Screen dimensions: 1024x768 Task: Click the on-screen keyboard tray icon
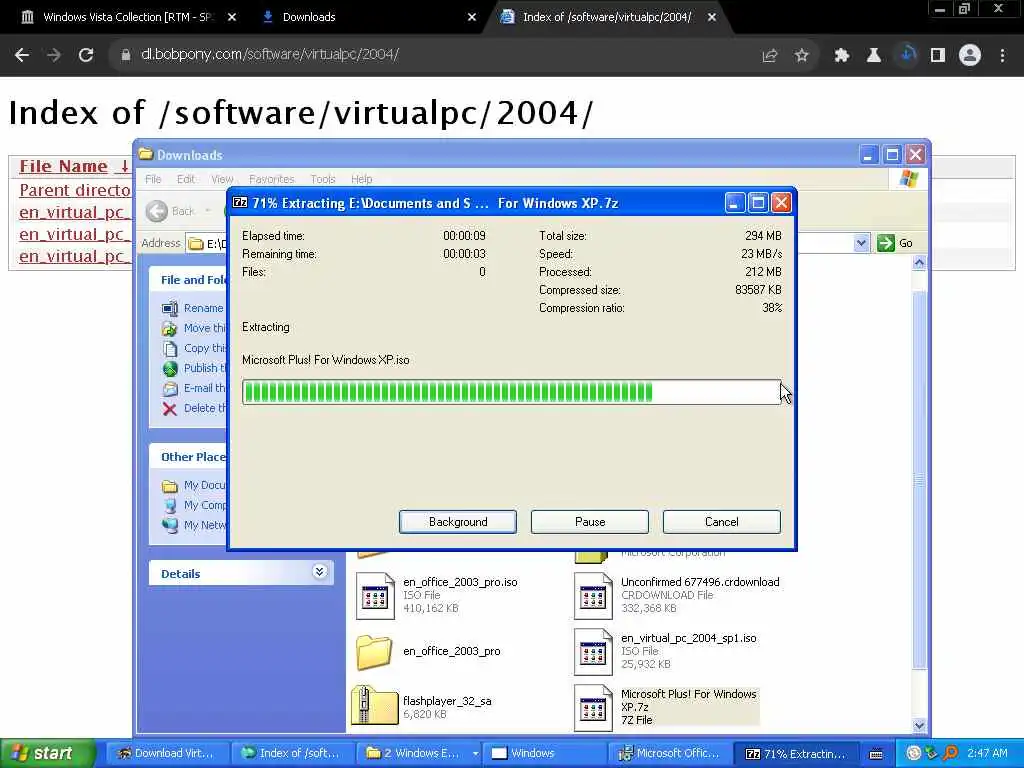tap(876, 754)
